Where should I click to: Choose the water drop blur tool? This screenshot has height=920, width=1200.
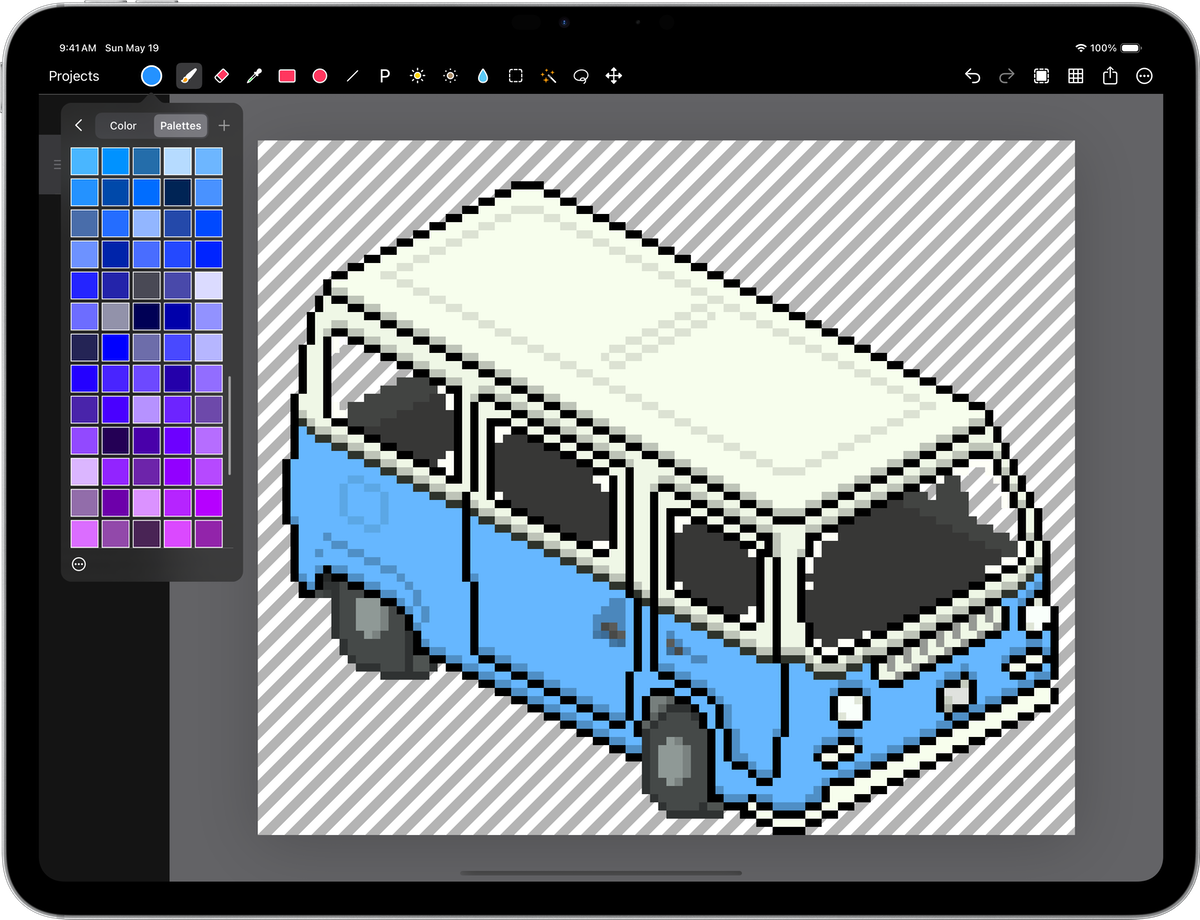[x=483, y=76]
